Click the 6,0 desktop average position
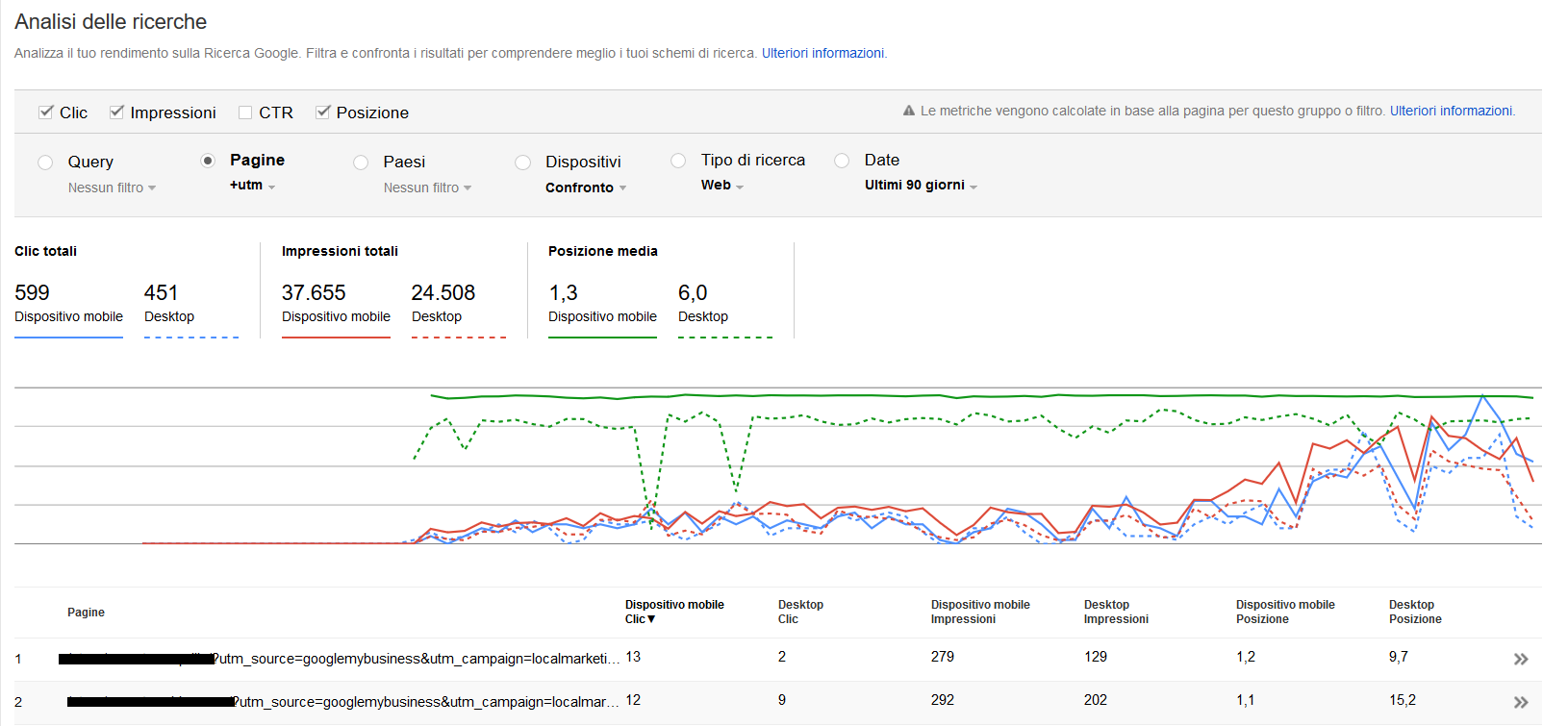This screenshot has height=726, width=1568. pos(693,292)
